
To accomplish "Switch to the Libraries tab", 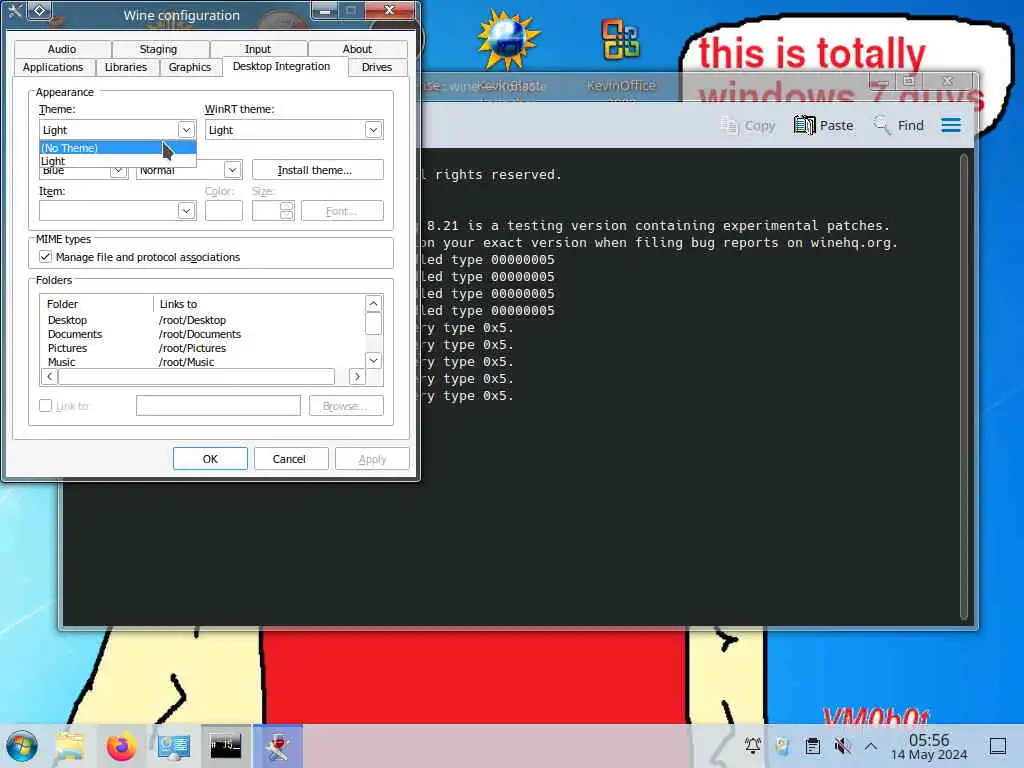I will click(126, 67).
